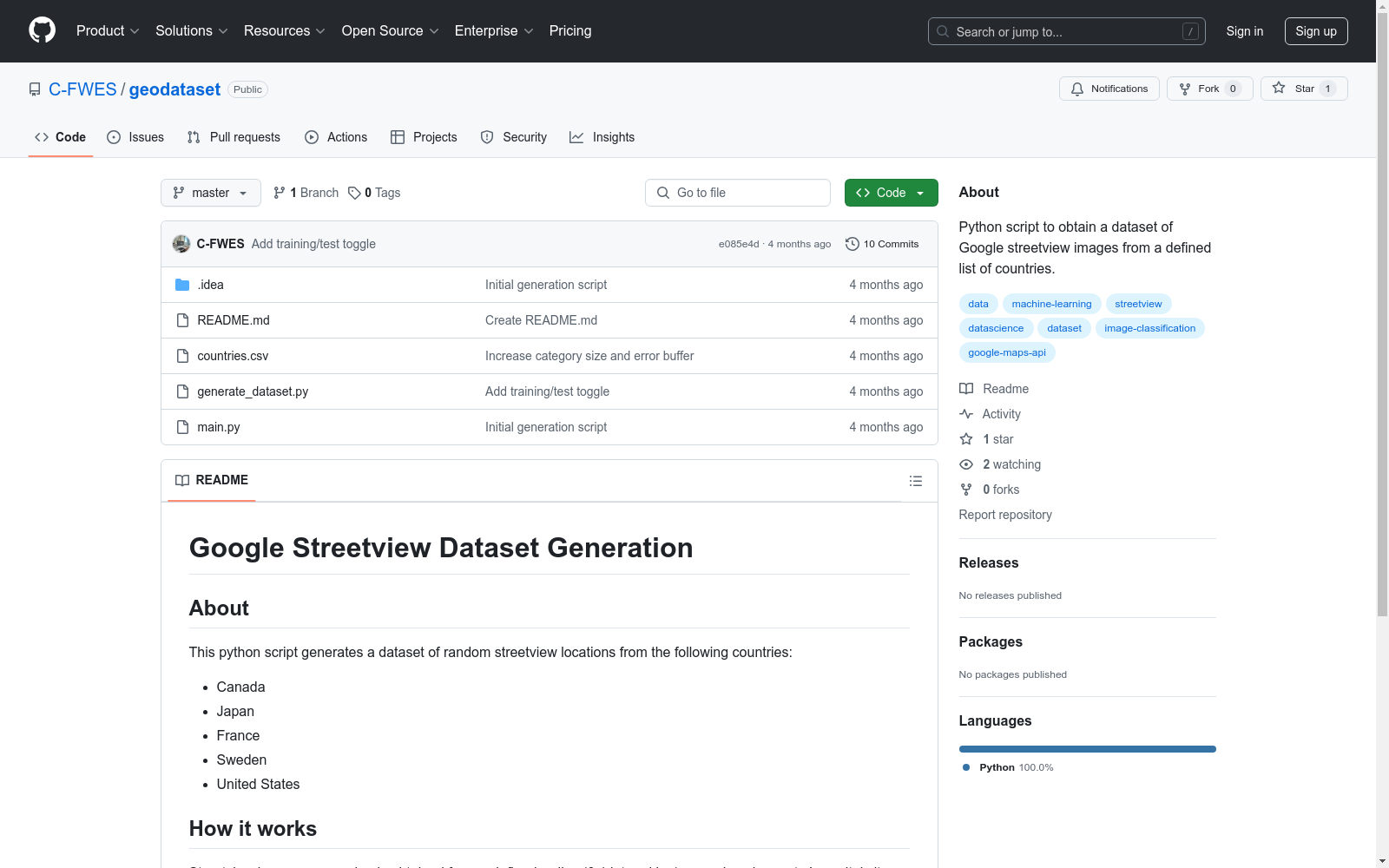Open the master branch selector
Viewport: 1389px width, 868px height.
(x=211, y=193)
